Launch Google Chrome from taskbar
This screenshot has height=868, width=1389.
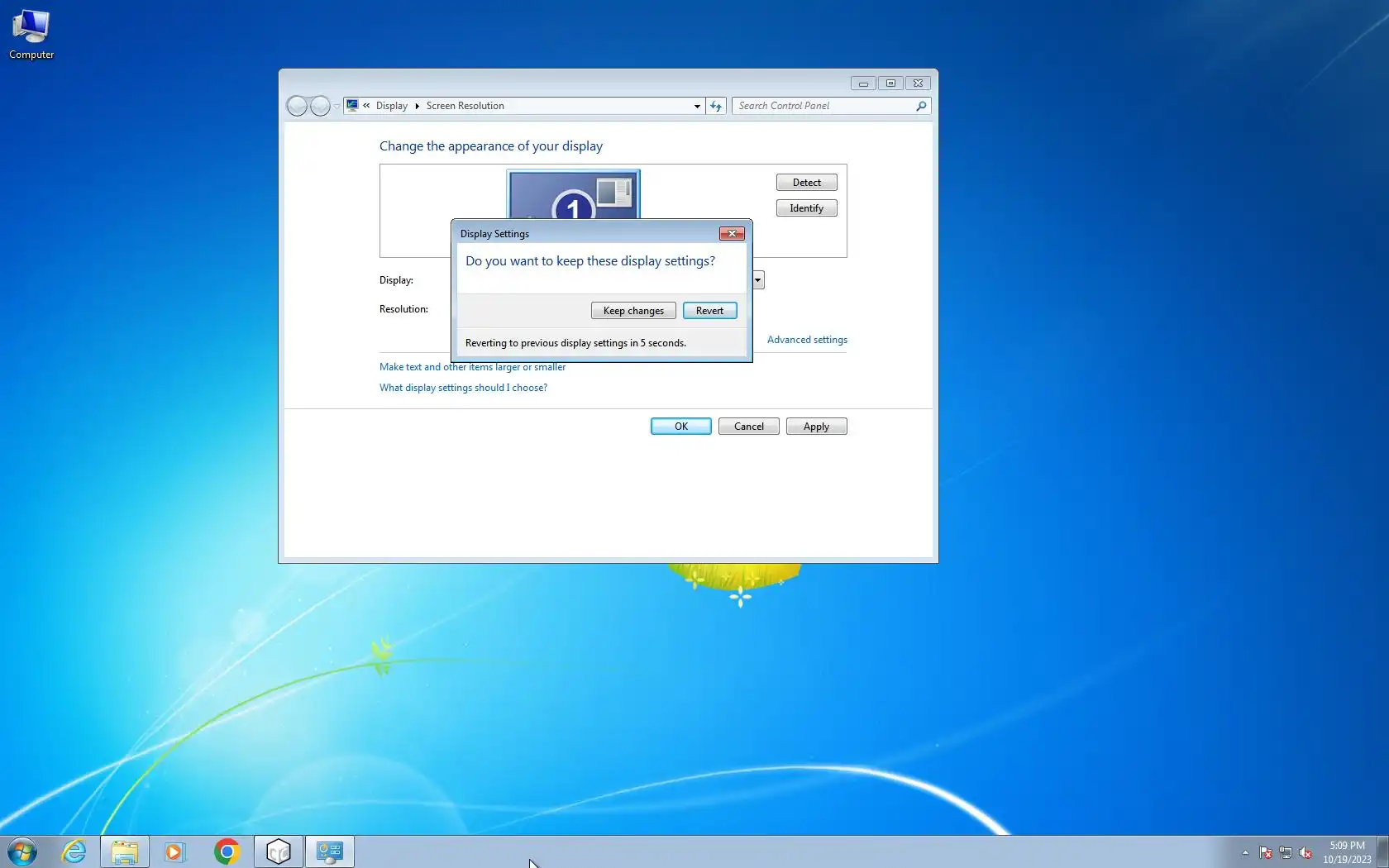(x=227, y=851)
